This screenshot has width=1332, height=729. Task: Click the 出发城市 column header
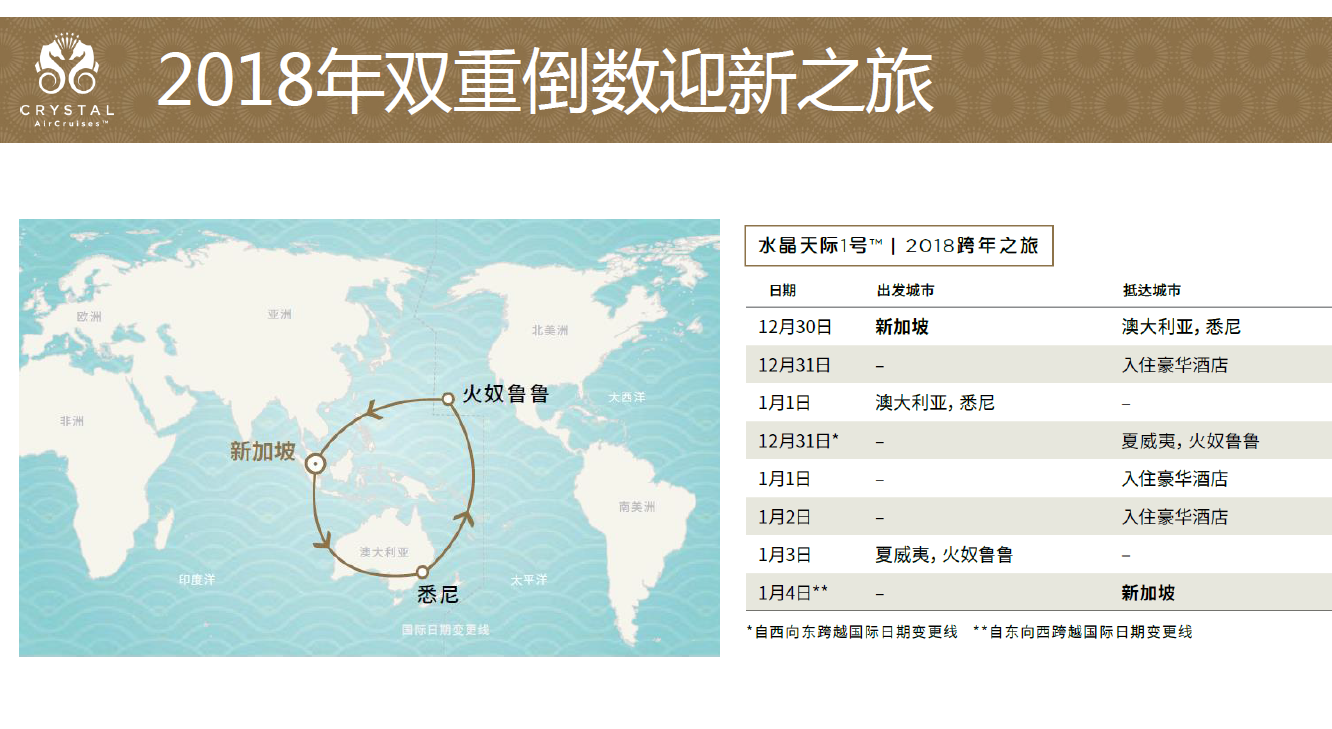coord(905,290)
